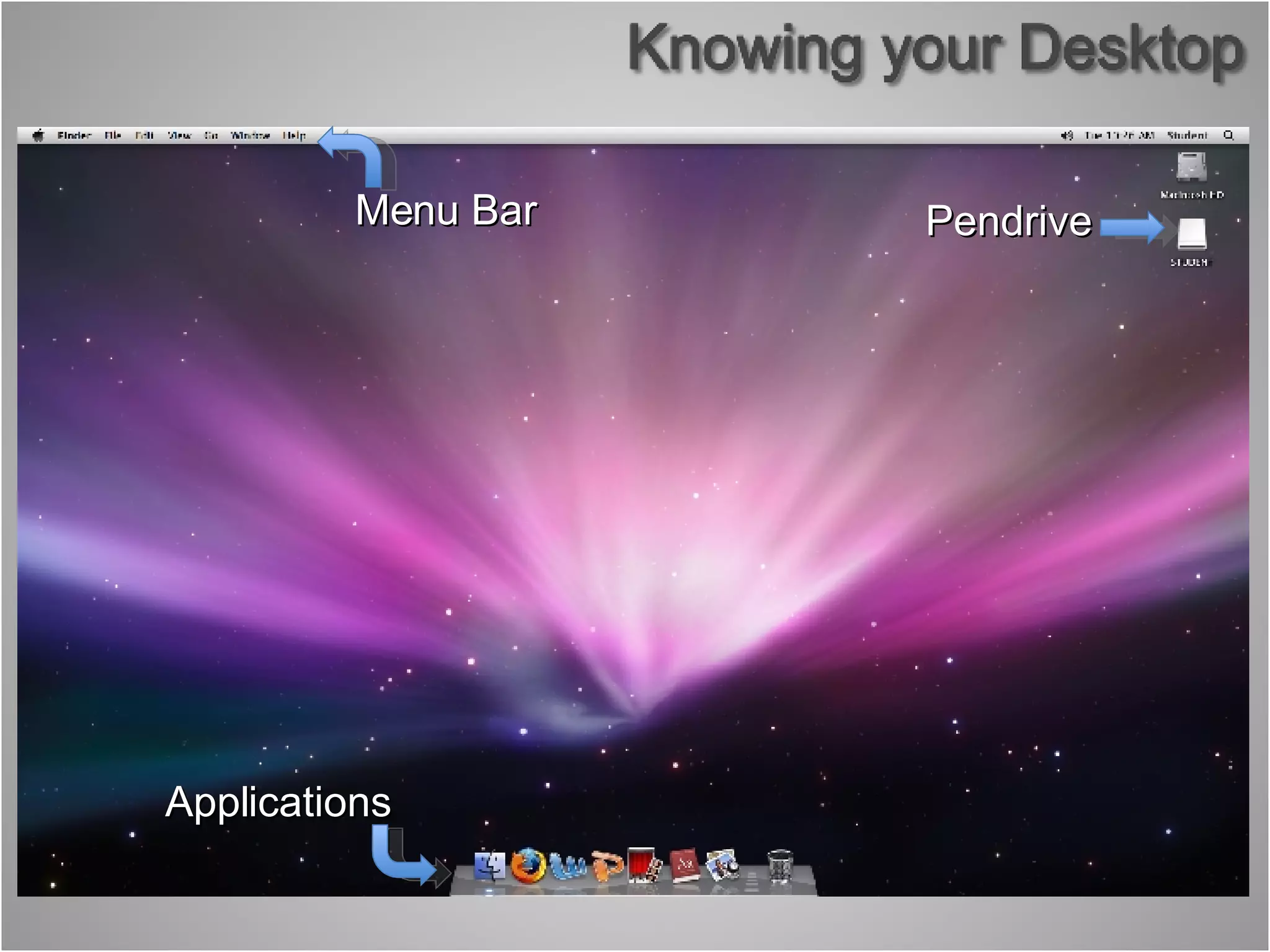Open the Help menu

click(294, 135)
